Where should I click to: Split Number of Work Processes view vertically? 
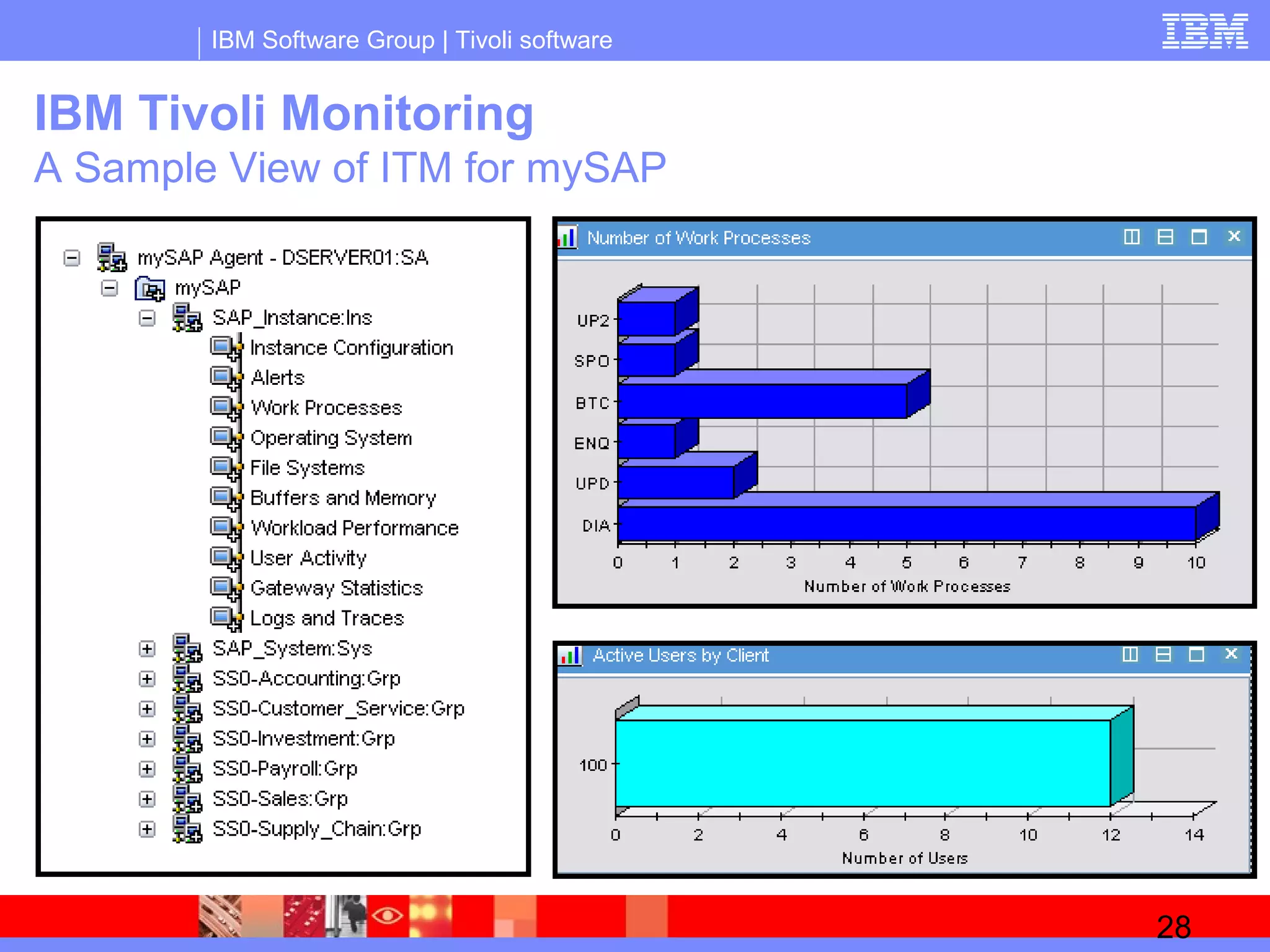pyautogui.click(x=1132, y=237)
